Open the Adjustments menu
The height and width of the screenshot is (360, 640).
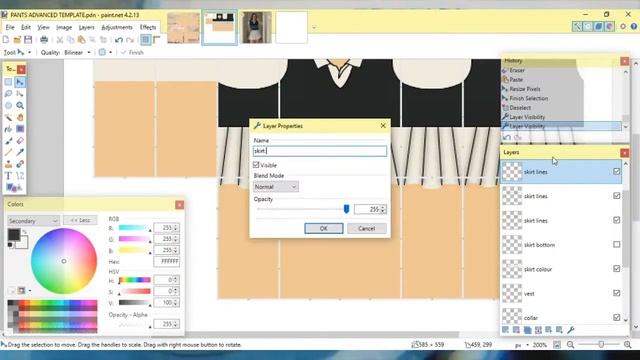(117, 27)
